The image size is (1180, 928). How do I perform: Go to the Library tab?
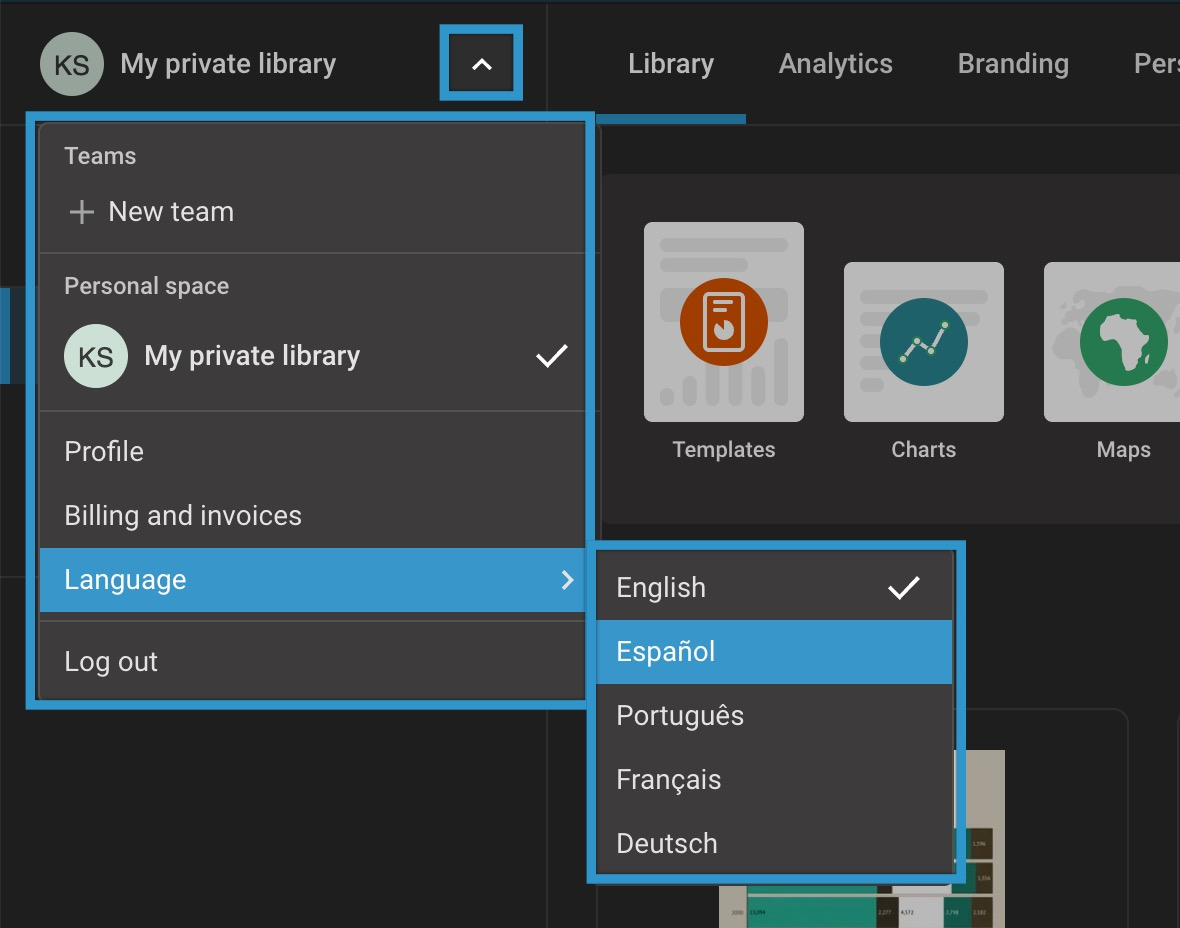671,64
